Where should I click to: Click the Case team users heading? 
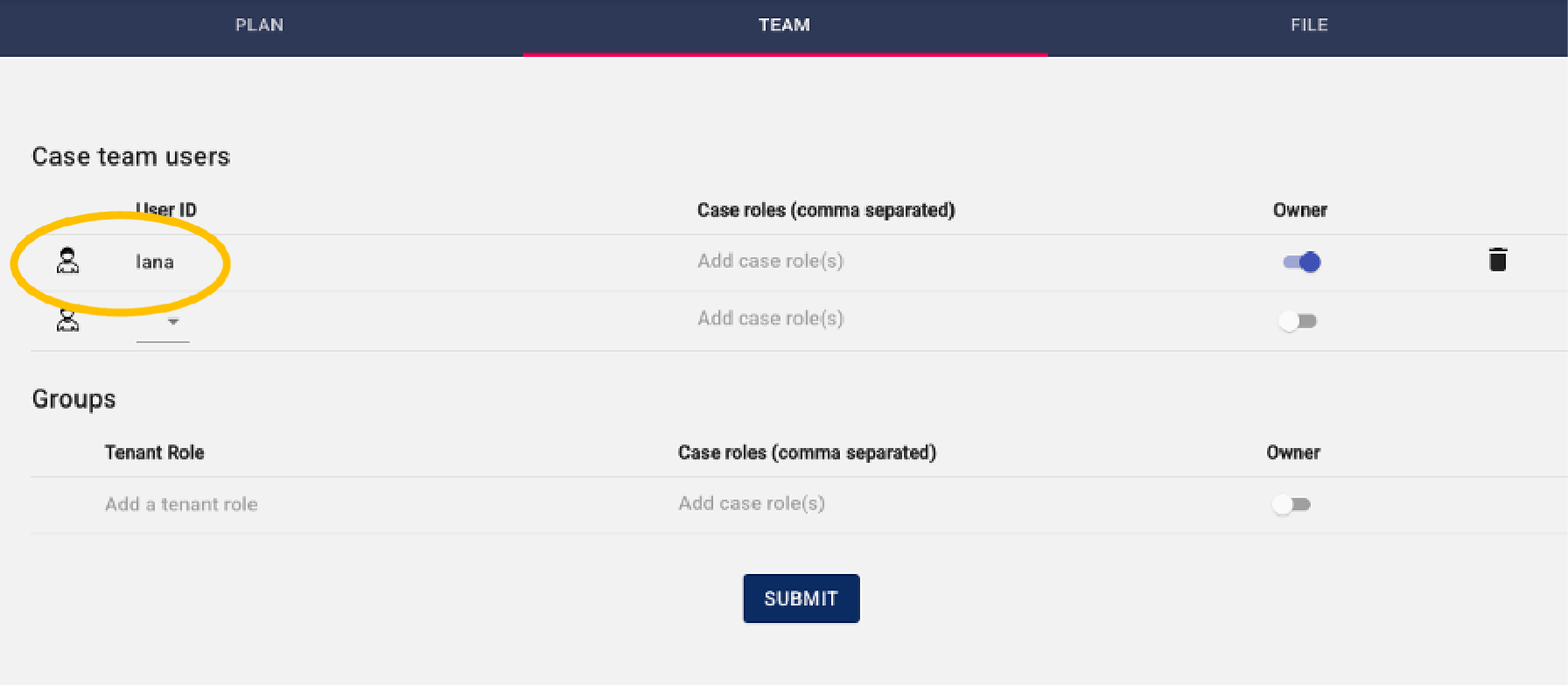click(x=131, y=157)
